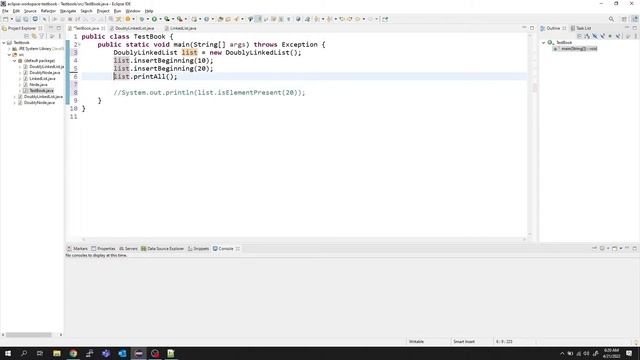The height and width of the screenshot is (360, 640).
Task: Click Collapse All in Outline toolbar
Action: click(x=580, y=36)
